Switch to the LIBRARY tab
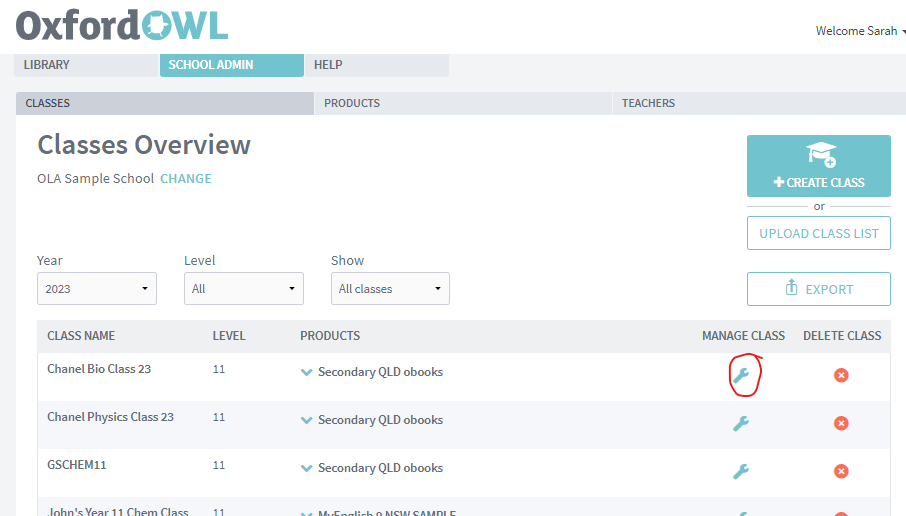The height and width of the screenshot is (516, 906). [x=86, y=65]
